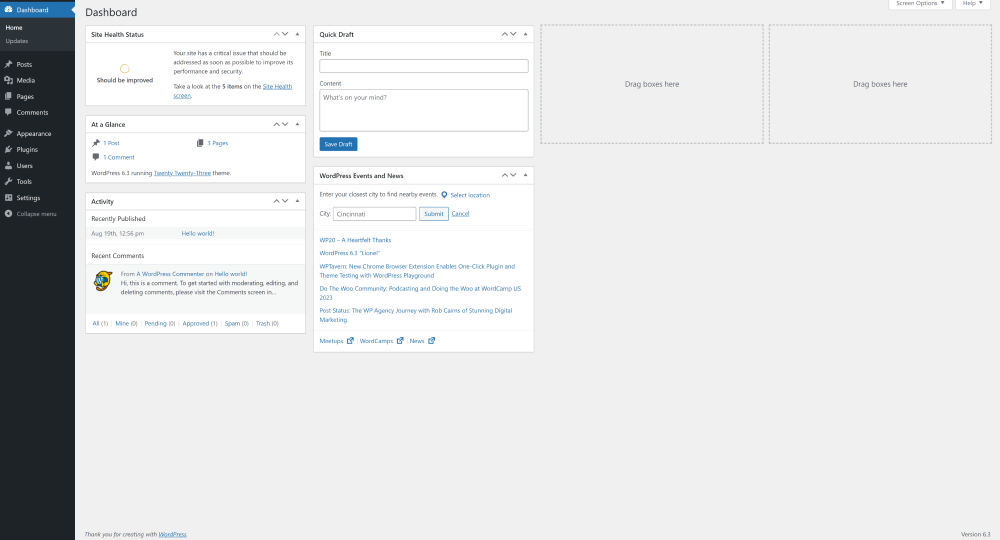Screen dimensions: 1000x540
Task: Click the Collapse menu arrow icon
Action: pyautogui.click(x=8, y=214)
